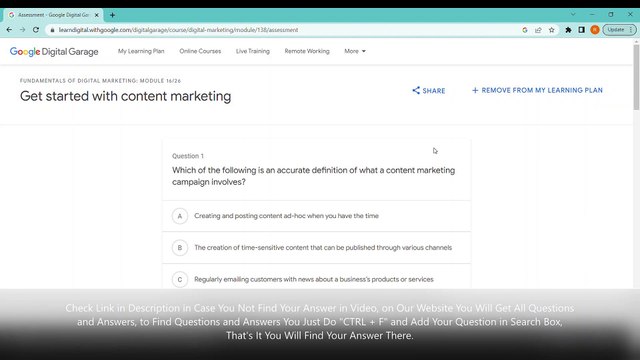Click the padlock site info icon
Image resolution: width=640 pixels, height=360 pixels.
coord(52,30)
